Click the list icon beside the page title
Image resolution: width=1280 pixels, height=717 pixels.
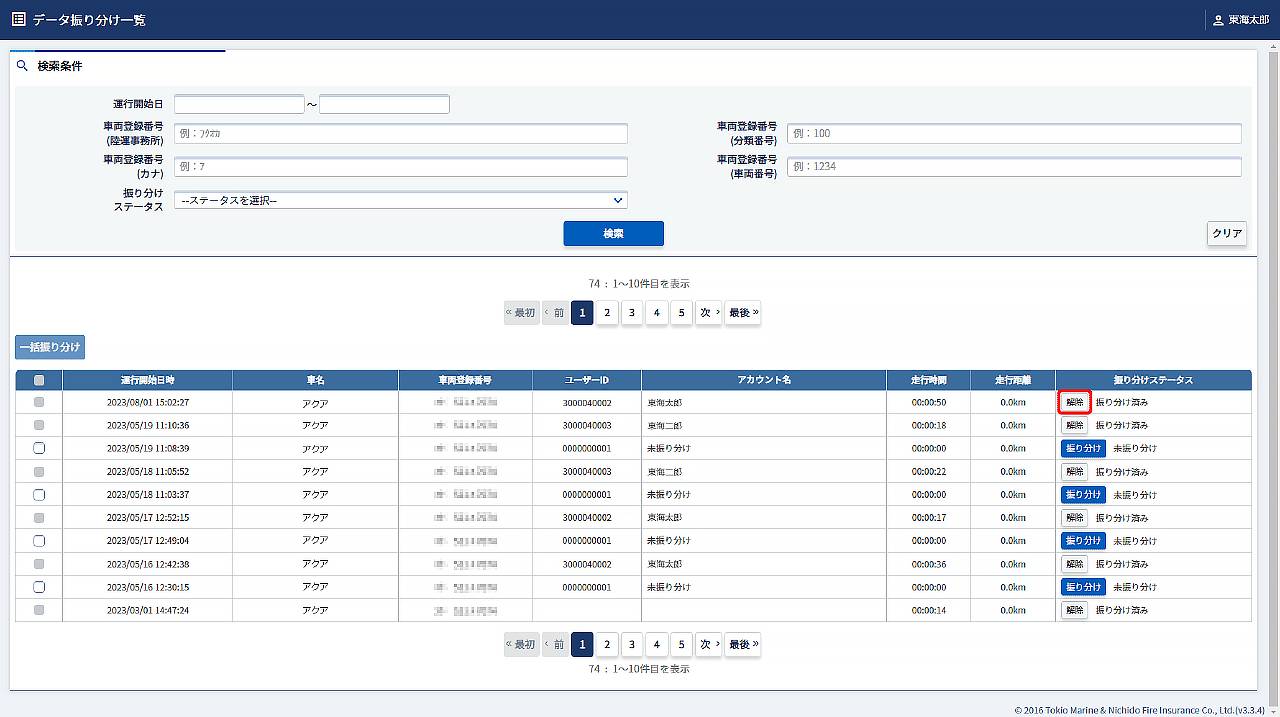click(18, 19)
